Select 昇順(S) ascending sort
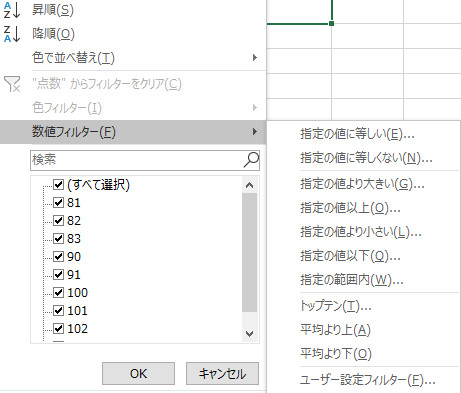This screenshot has width=461, height=393. [53, 10]
